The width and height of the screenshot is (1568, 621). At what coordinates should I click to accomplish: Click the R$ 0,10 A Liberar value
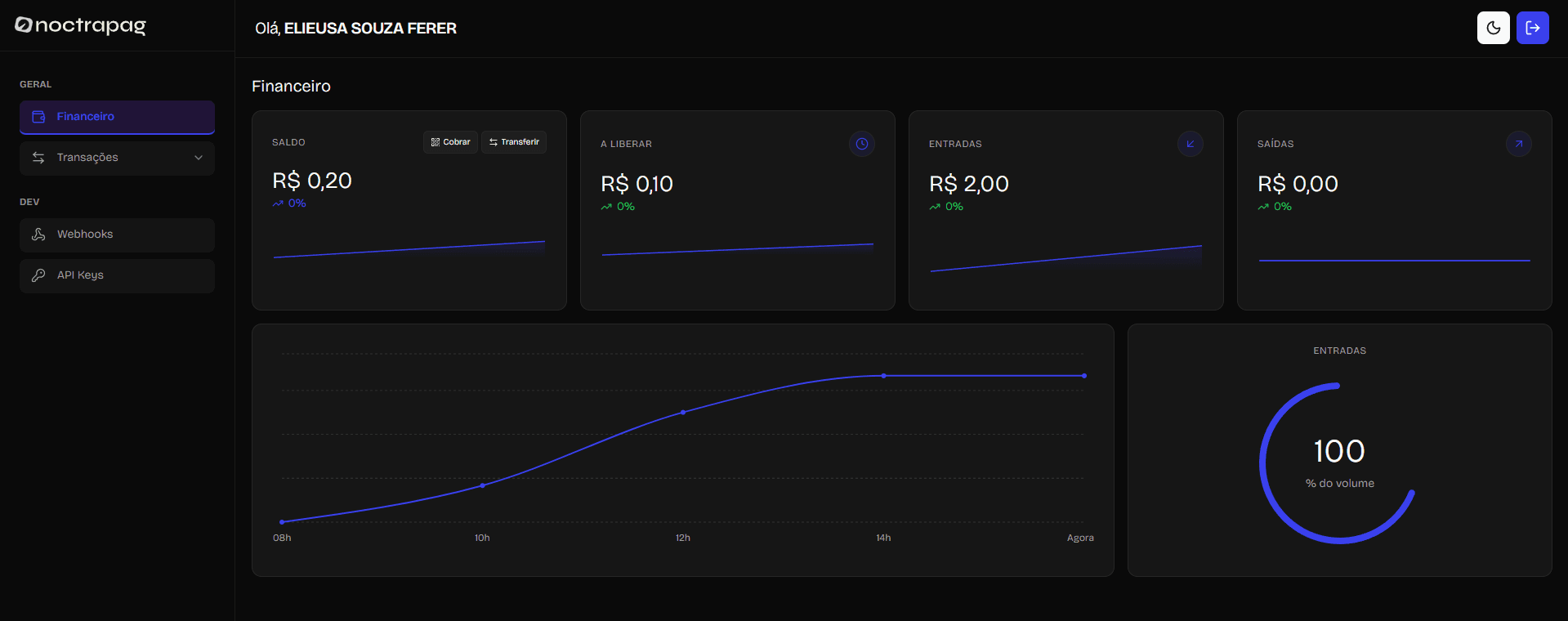pyautogui.click(x=637, y=184)
